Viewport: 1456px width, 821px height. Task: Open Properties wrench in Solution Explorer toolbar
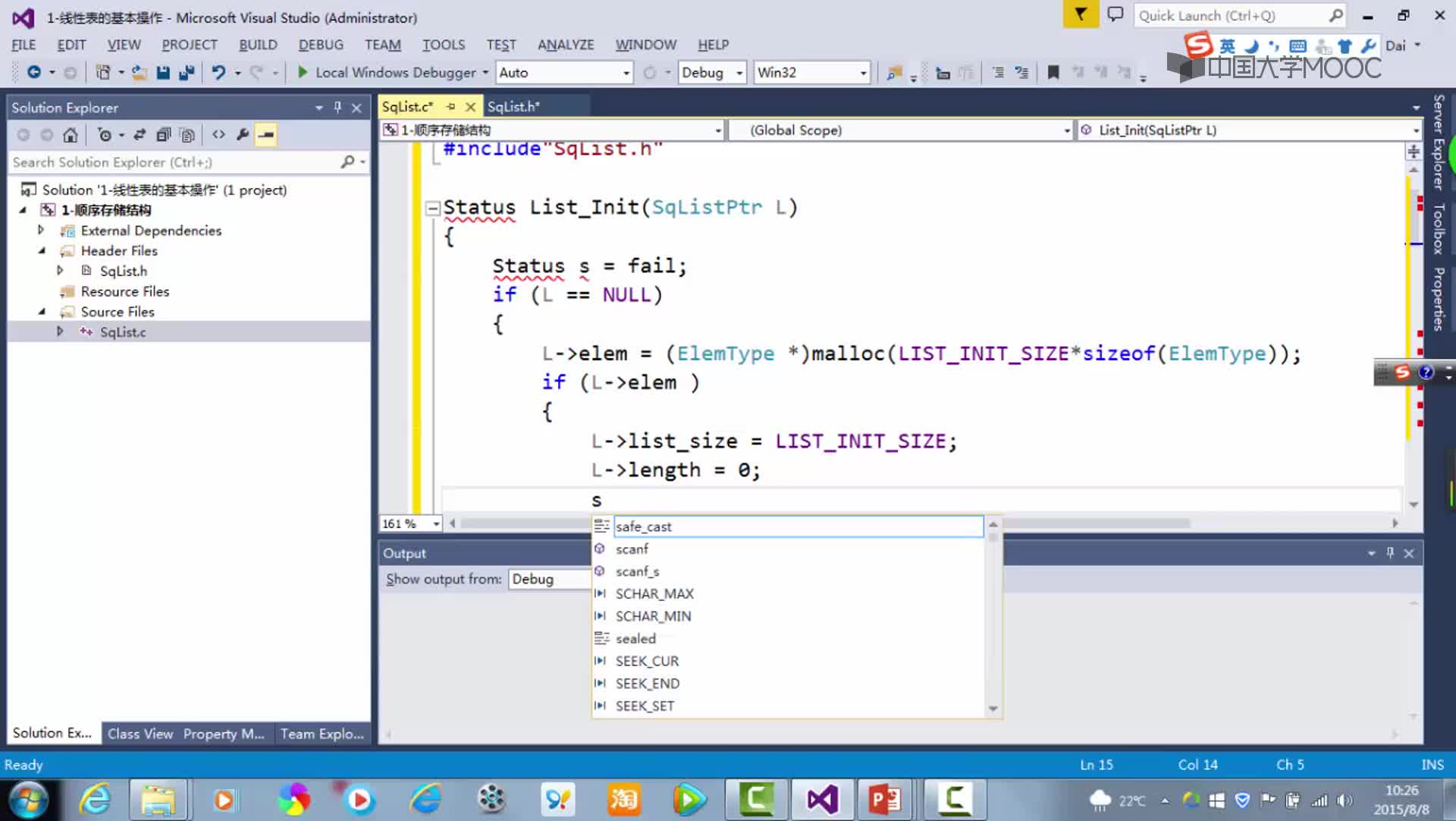coord(243,135)
